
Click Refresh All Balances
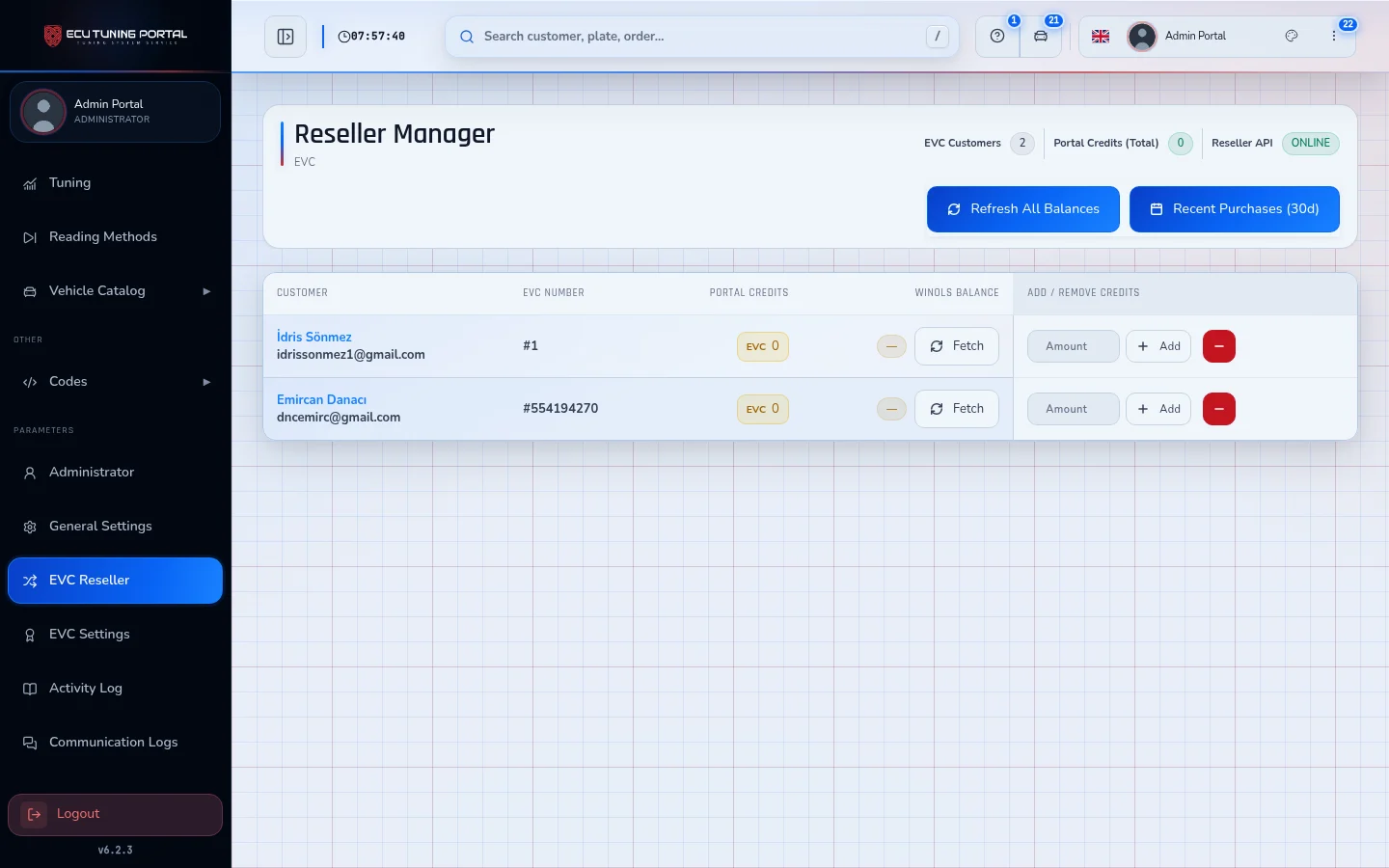coord(1023,209)
